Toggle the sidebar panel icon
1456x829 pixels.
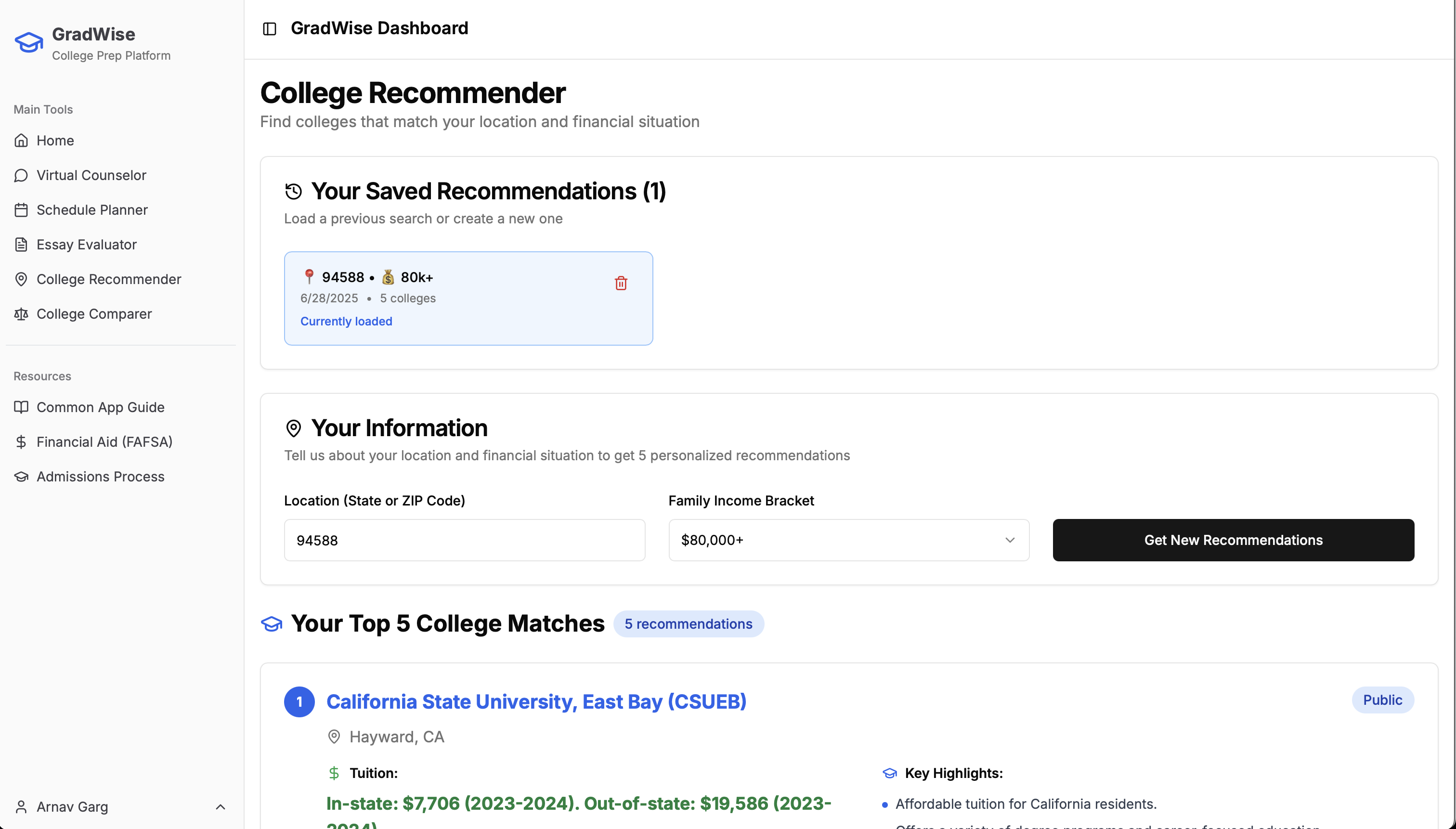coord(269,28)
